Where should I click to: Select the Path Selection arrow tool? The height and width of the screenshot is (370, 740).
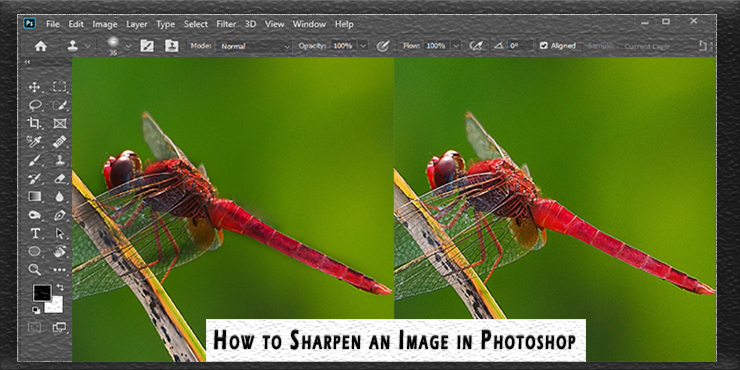coord(59,234)
